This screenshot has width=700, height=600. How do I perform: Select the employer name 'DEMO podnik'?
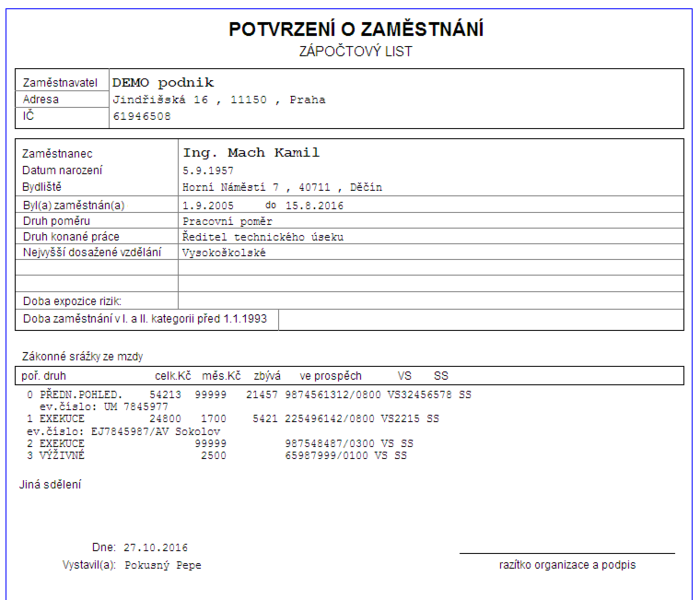(163, 83)
